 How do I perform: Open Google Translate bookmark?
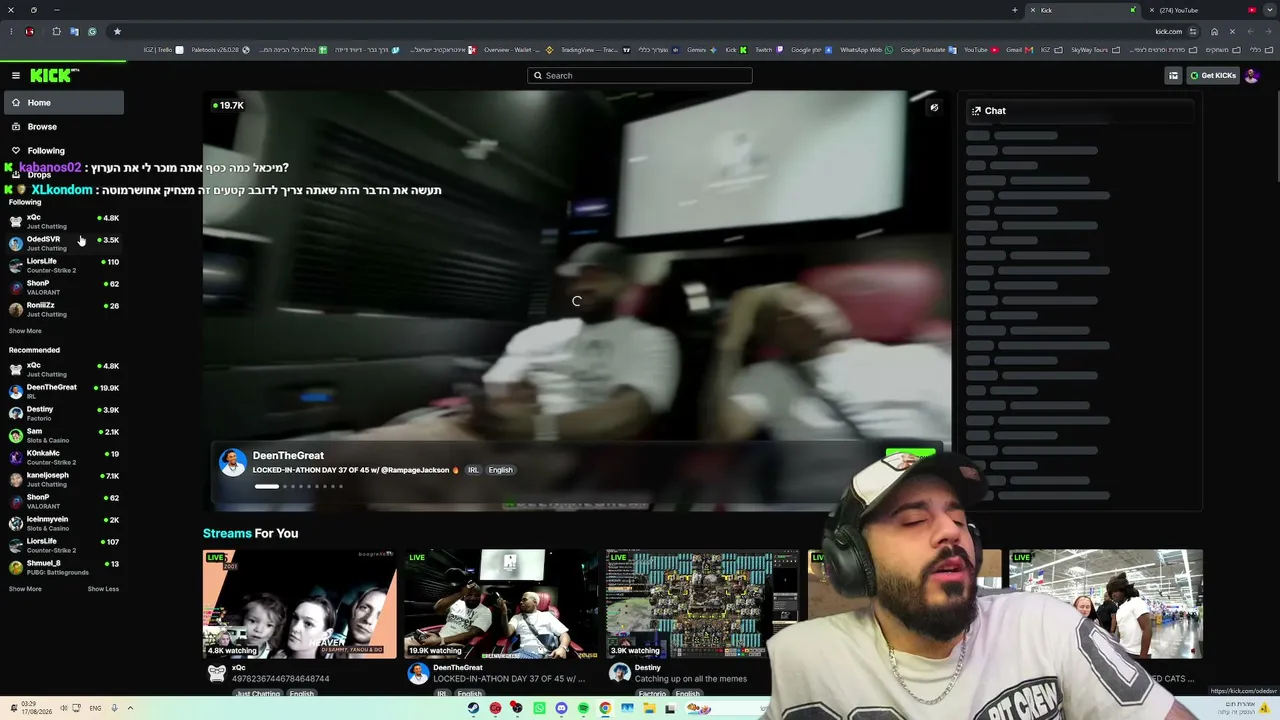pyautogui.click(x=929, y=50)
